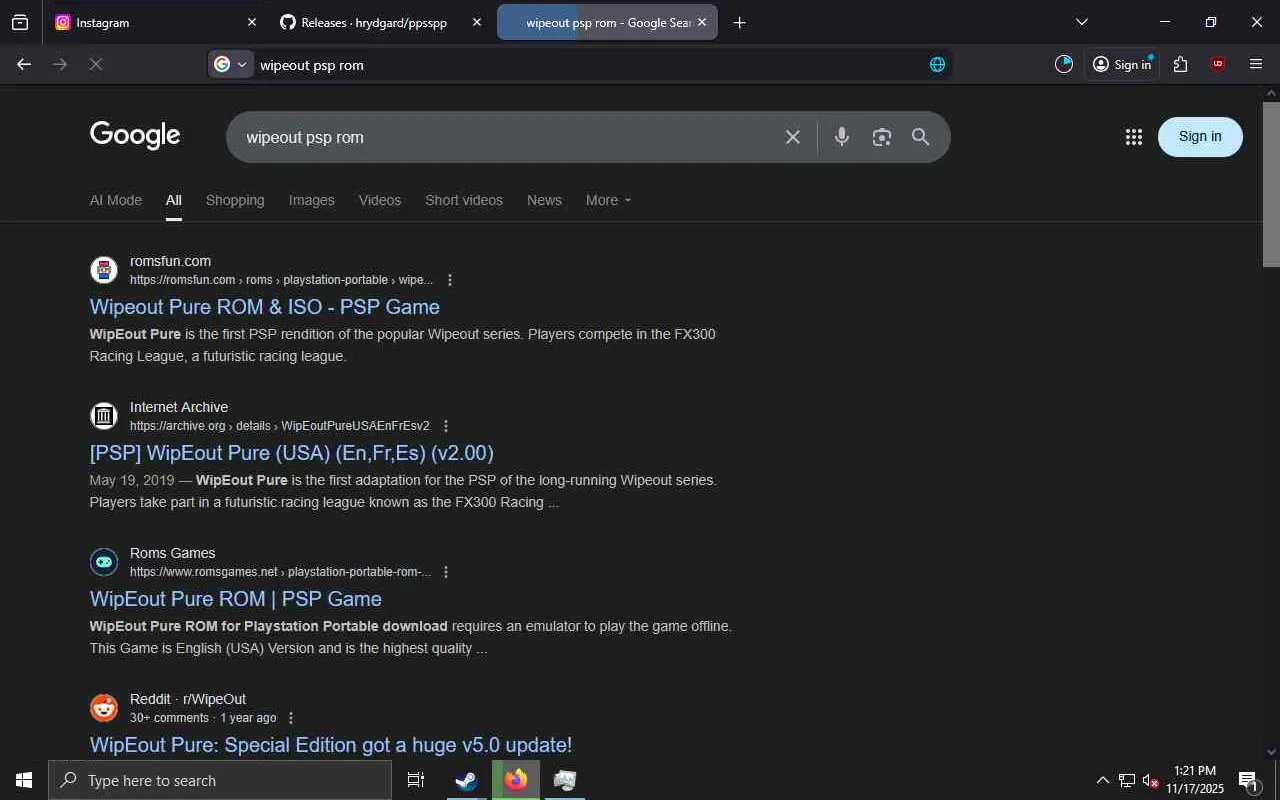This screenshot has width=1280, height=800.
Task: Select the Images search tab
Action: point(312,200)
